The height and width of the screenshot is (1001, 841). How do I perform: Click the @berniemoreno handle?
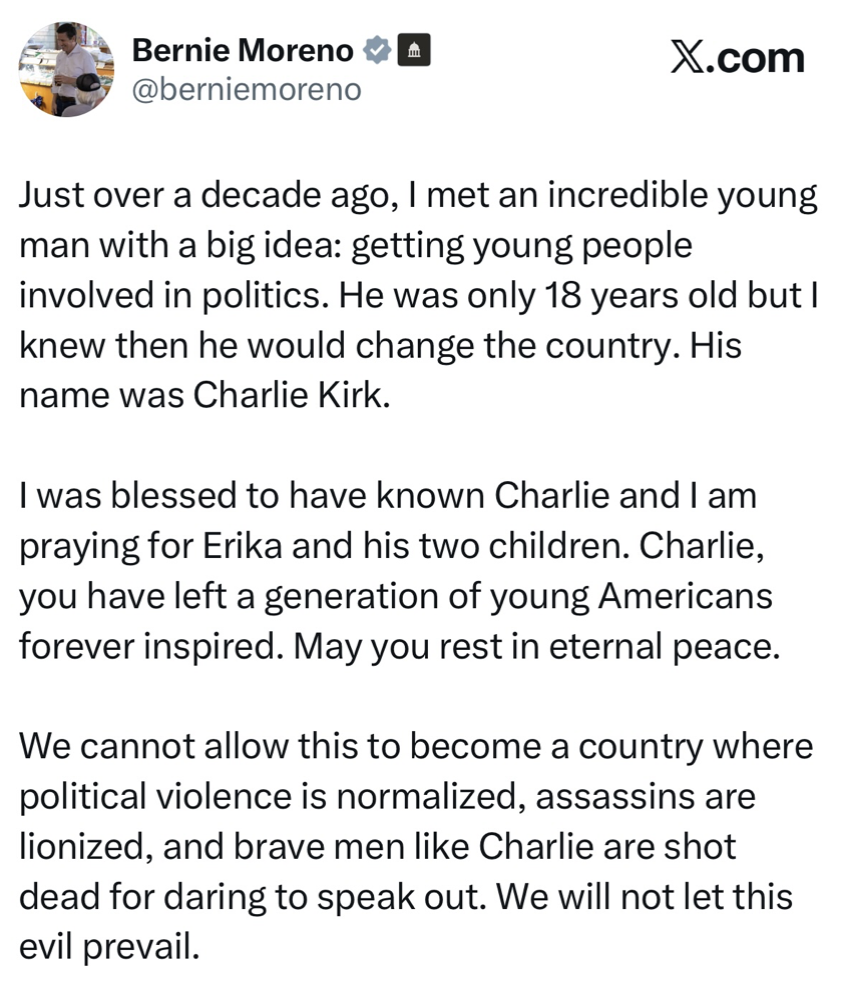246,90
